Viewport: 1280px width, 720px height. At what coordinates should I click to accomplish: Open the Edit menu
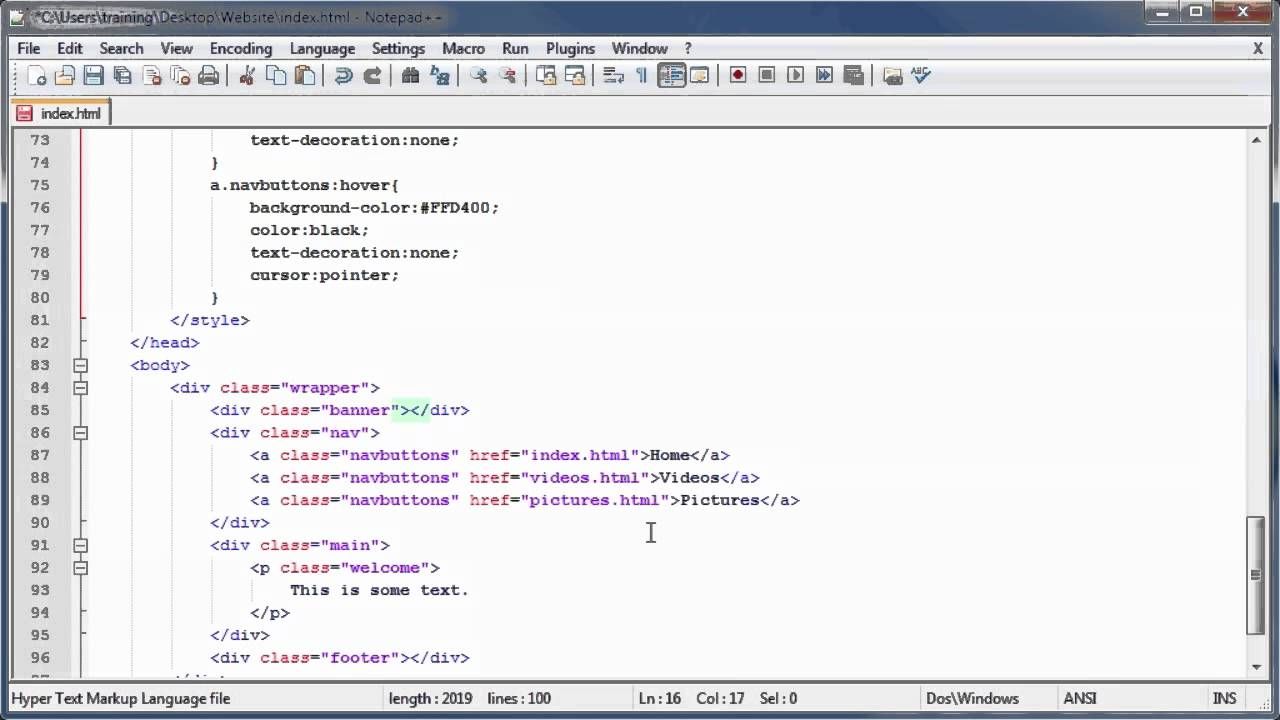click(x=70, y=48)
